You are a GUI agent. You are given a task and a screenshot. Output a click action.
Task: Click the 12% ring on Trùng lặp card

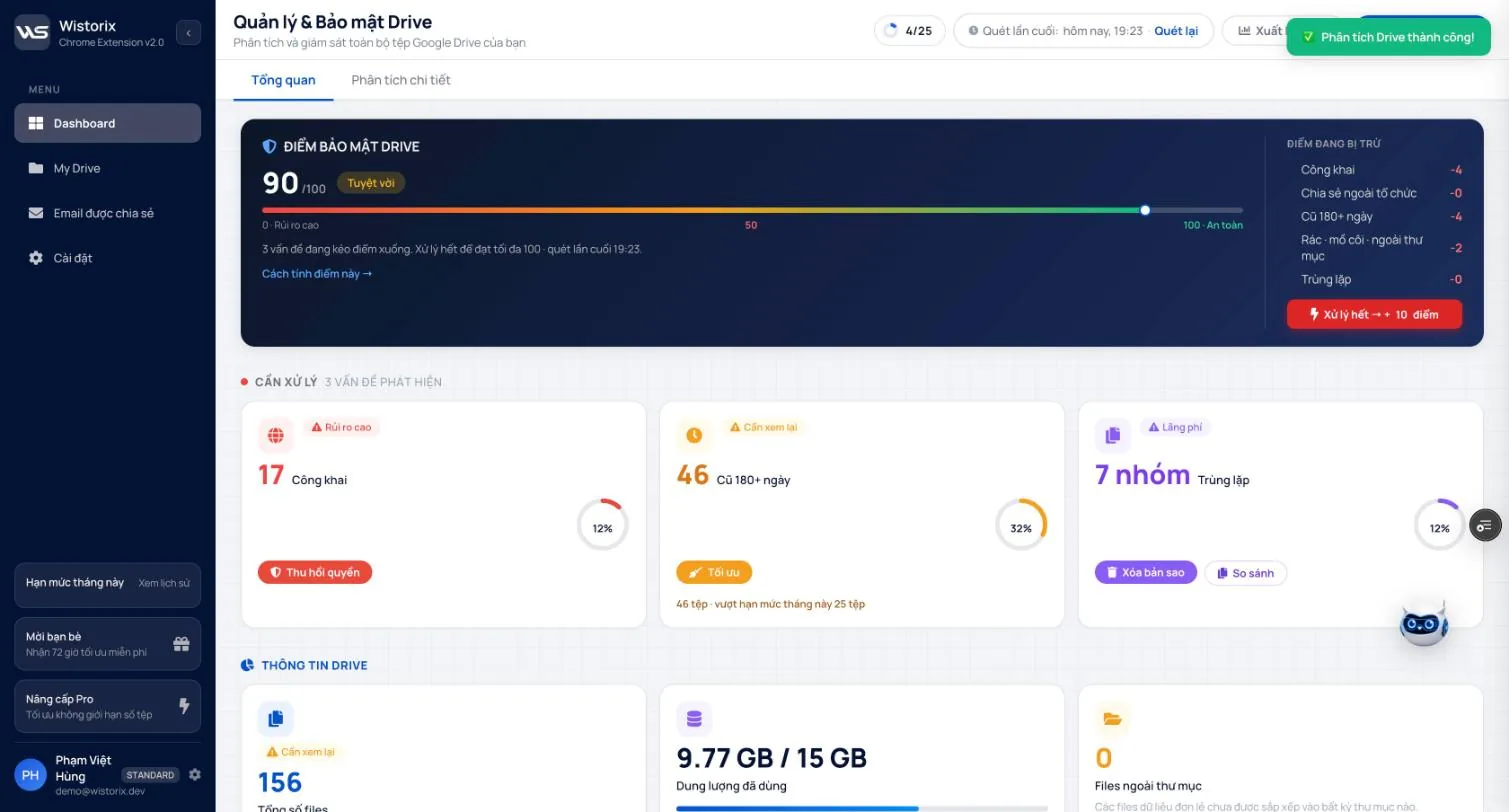pyautogui.click(x=1439, y=525)
